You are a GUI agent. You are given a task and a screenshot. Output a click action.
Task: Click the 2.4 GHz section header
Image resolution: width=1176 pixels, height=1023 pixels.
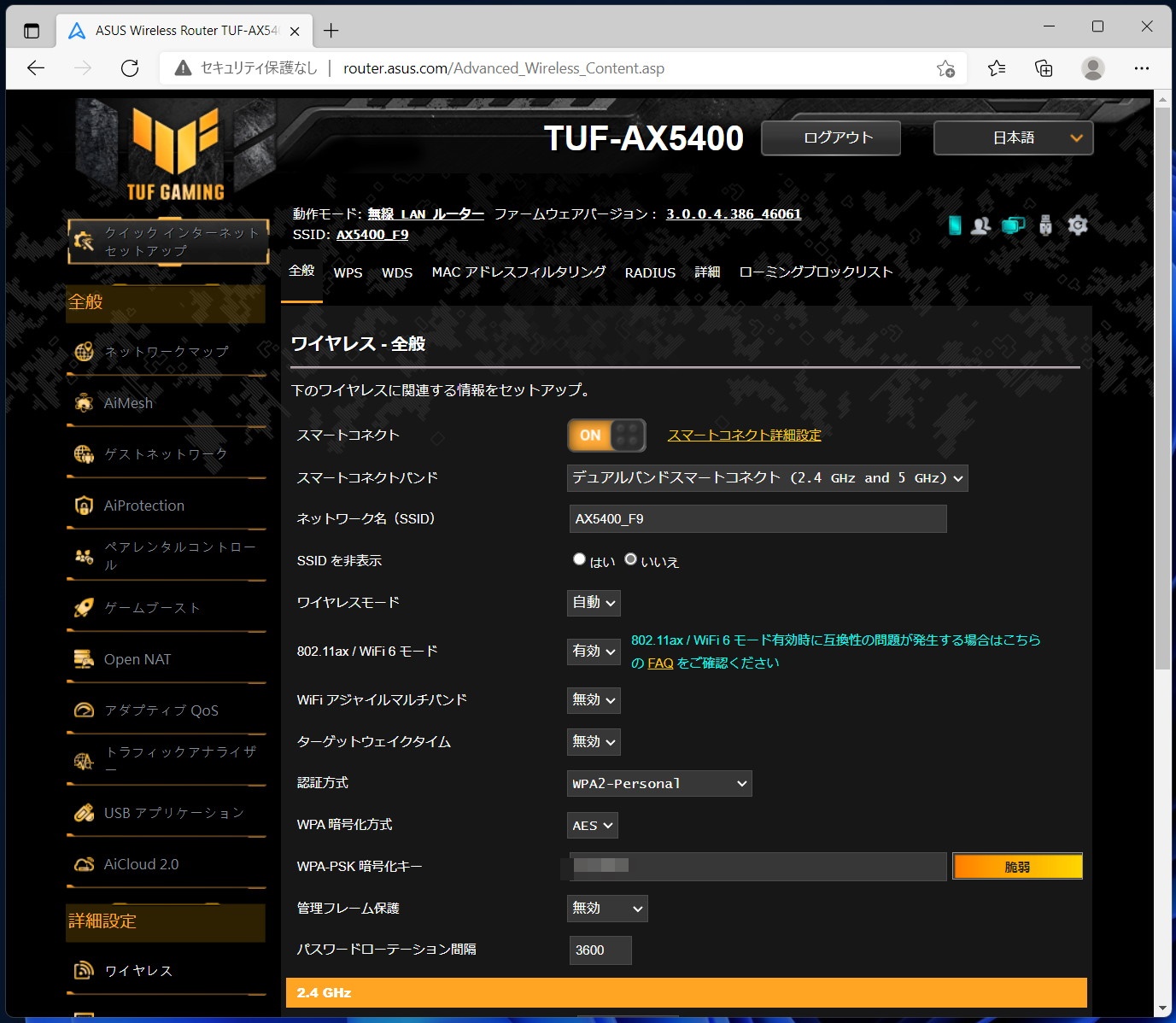[x=687, y=993]
